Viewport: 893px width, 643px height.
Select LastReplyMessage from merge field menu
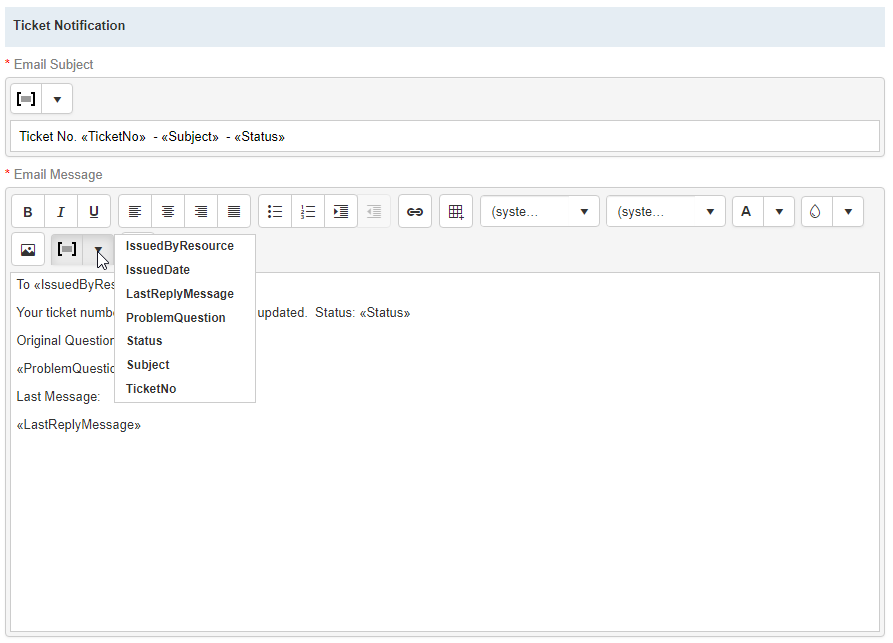pyautogui.click(x=180, y=294)
